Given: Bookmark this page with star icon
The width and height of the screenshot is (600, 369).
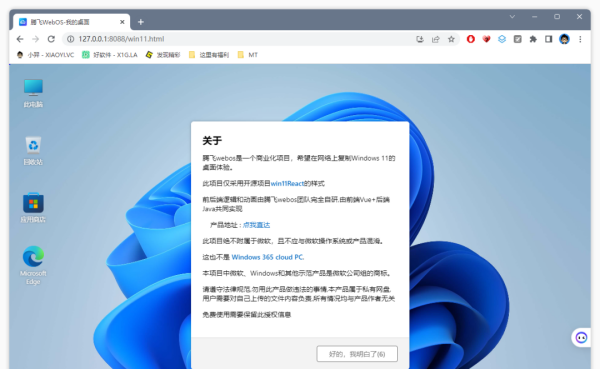Looking at the screenshot, I should point(451,39).
